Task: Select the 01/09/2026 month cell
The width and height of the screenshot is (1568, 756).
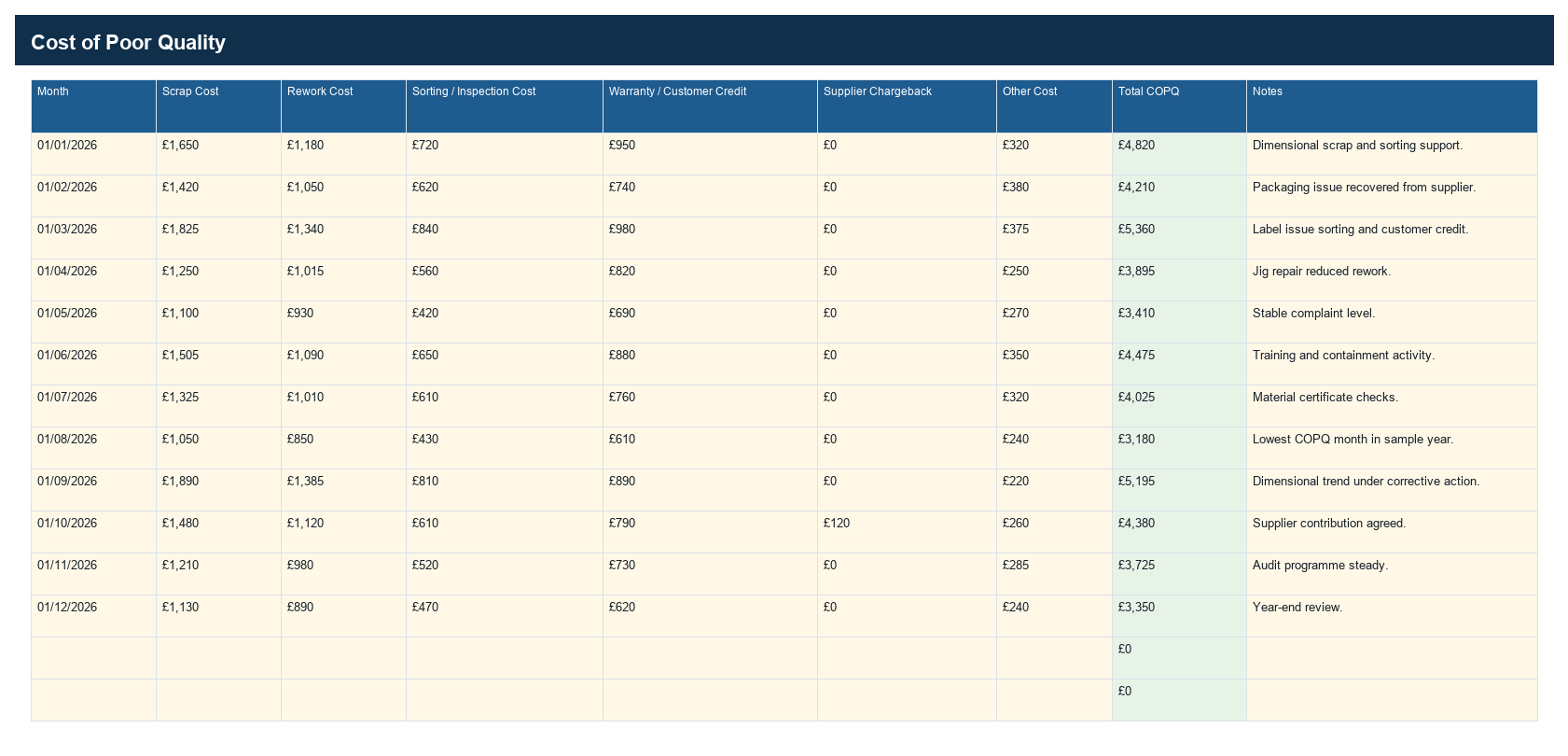Action: (x=93, y=490)
